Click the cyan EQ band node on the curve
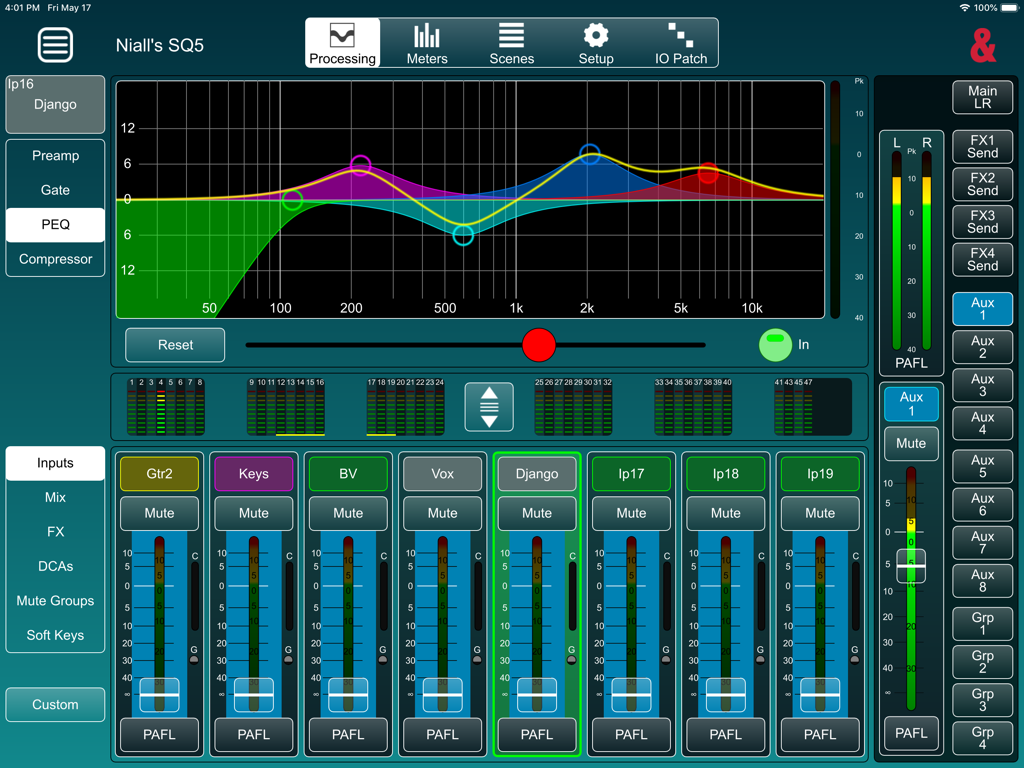 point(463,235)
